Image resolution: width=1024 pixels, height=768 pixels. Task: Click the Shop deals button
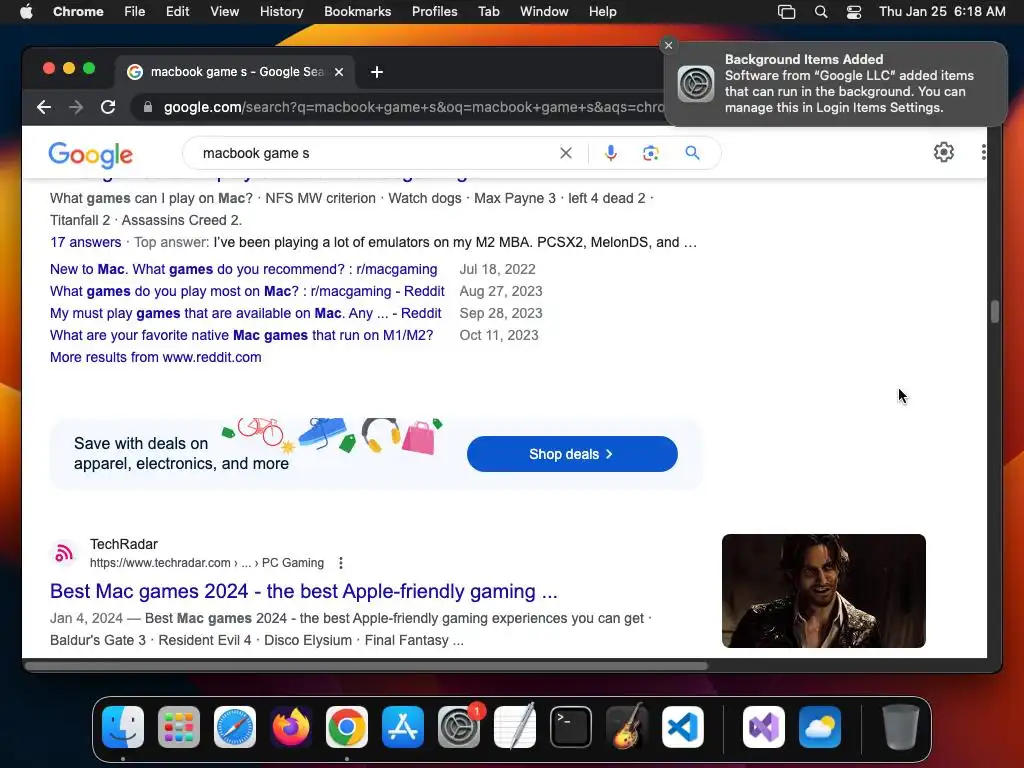tap(572, 454)
